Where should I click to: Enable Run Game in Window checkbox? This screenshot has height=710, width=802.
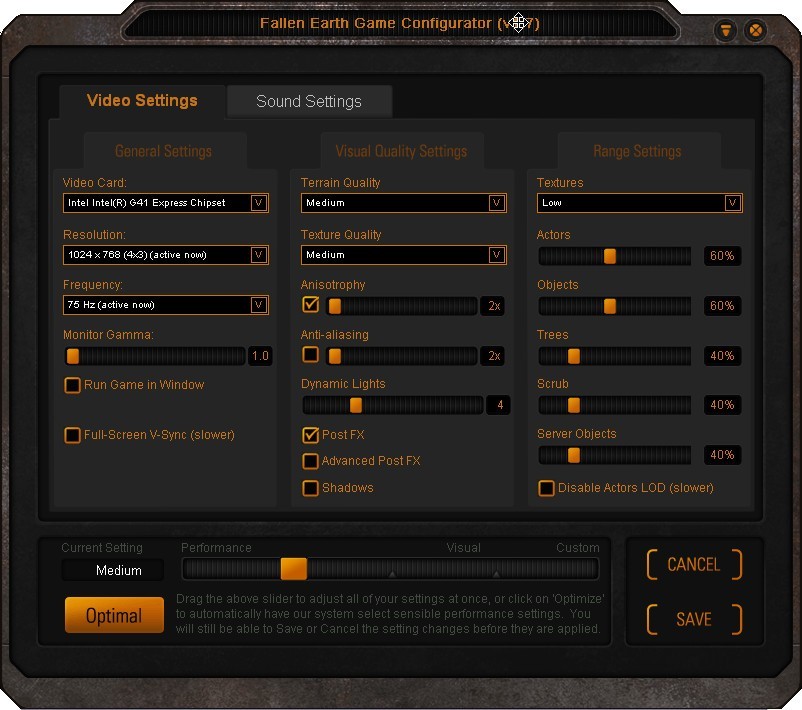point(72,385)
